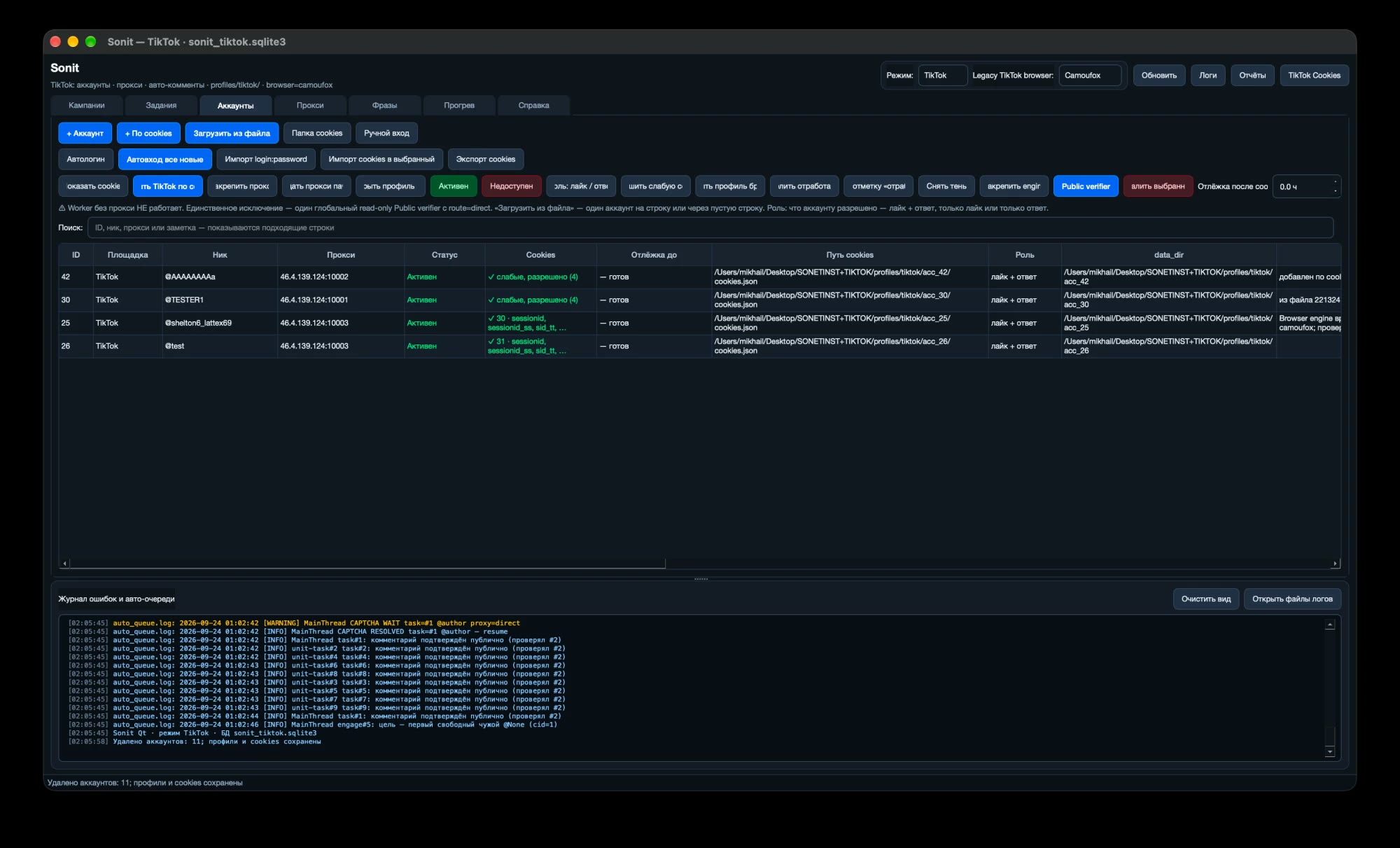This screenshot has height=848, width=1400.
Task: Go to the Фразы tab
Action: click(384, 105)
